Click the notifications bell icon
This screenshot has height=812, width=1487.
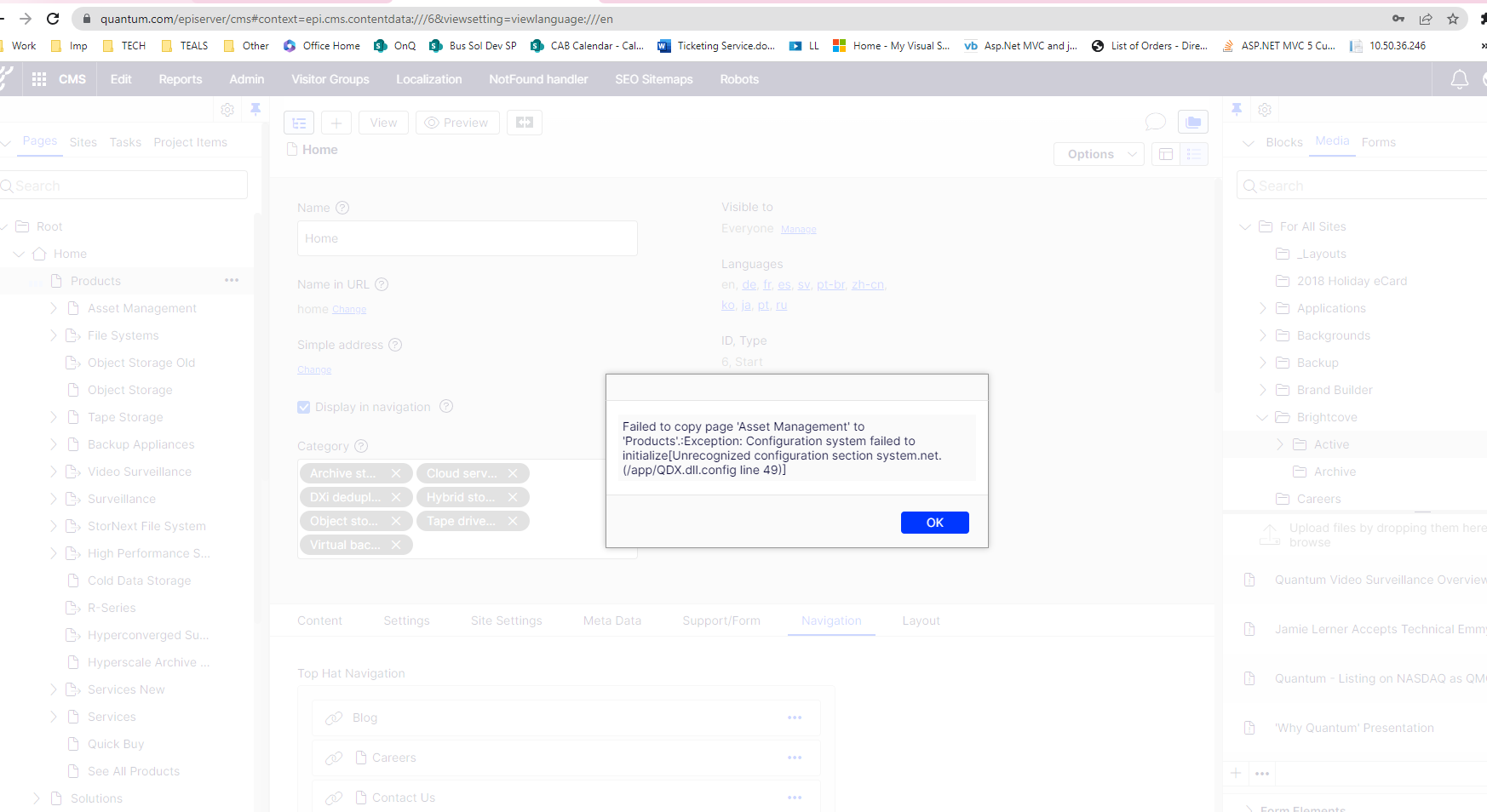coord(1459,79)
